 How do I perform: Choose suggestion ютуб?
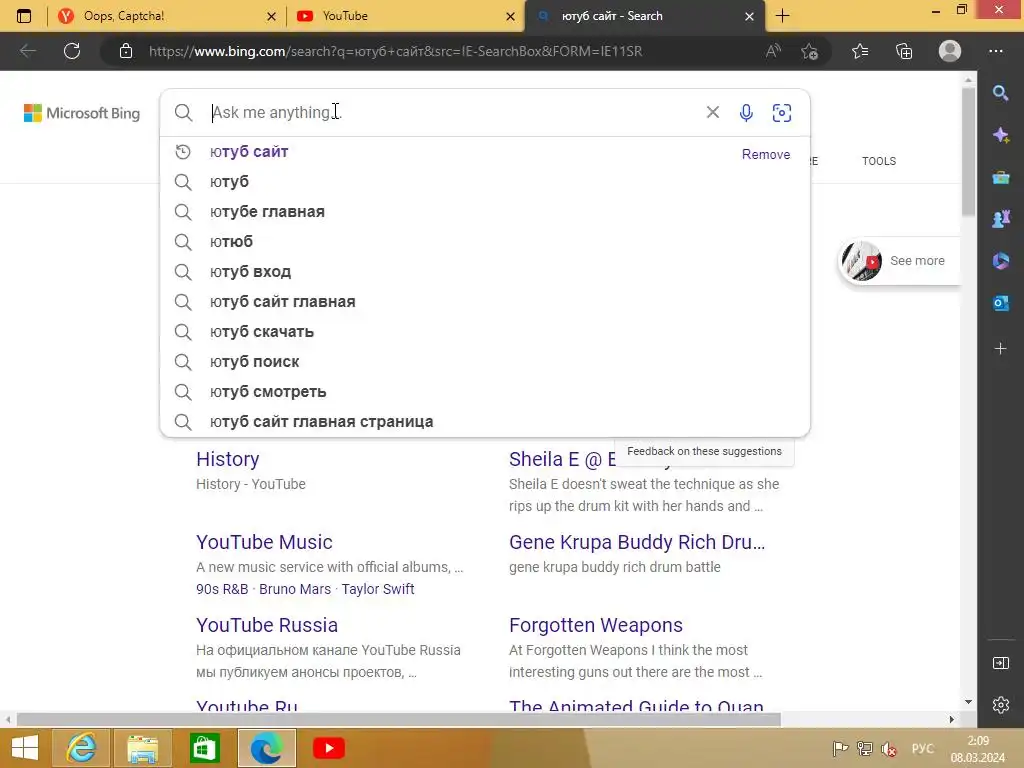(485, 182)
